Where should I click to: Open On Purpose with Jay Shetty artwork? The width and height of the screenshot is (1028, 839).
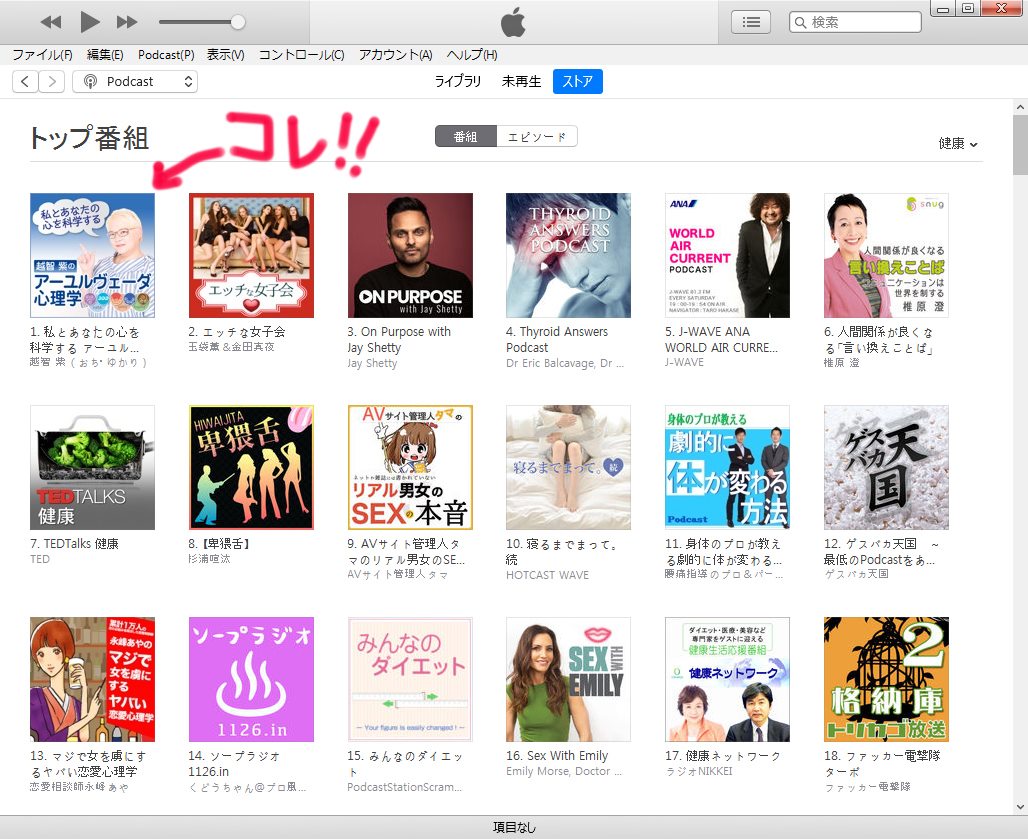[x=410, y=255]
